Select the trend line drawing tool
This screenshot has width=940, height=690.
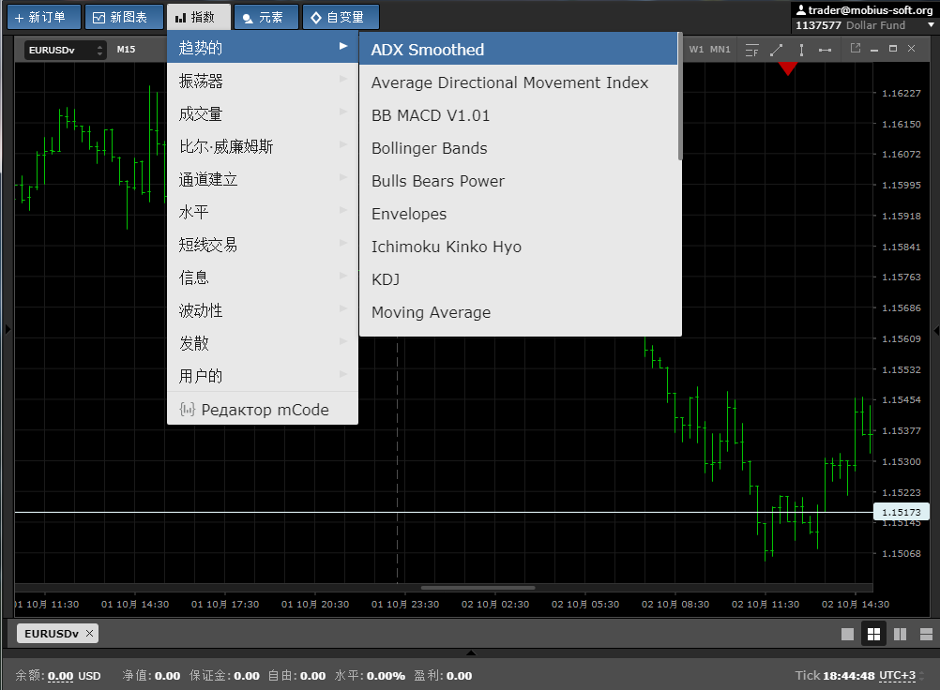(776, 50)
